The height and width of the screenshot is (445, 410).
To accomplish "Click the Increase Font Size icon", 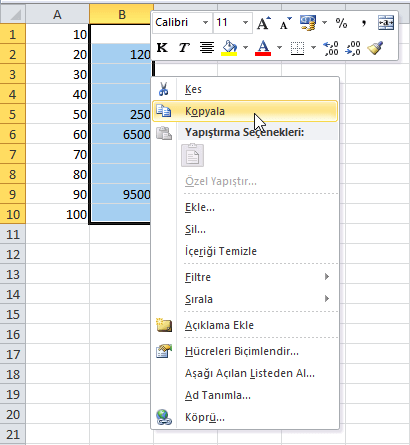I will click(264, 23).
